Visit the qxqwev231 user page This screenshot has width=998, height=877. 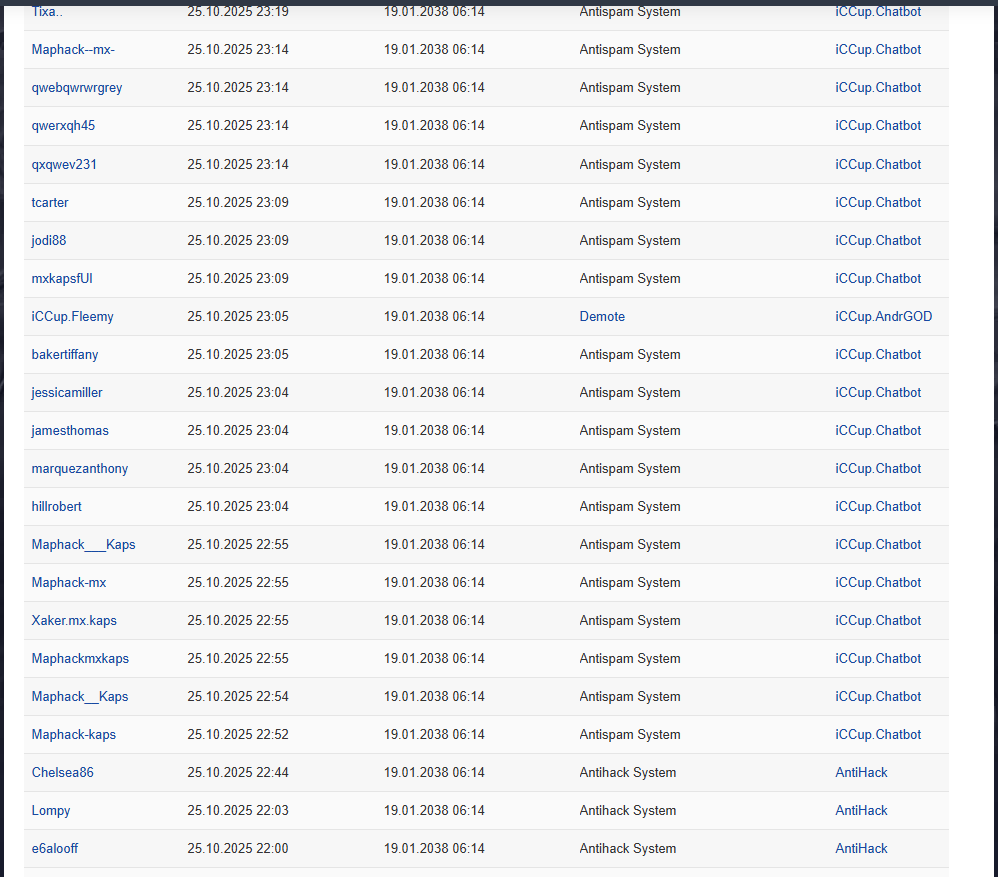click(x=64, y=164)
